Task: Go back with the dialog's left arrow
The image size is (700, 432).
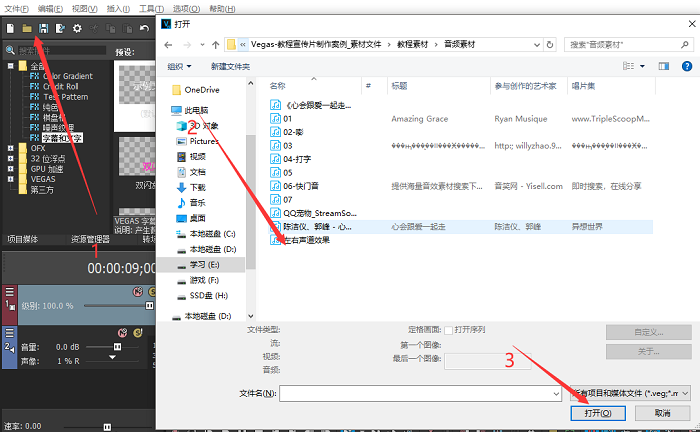Action: point(168,45)
